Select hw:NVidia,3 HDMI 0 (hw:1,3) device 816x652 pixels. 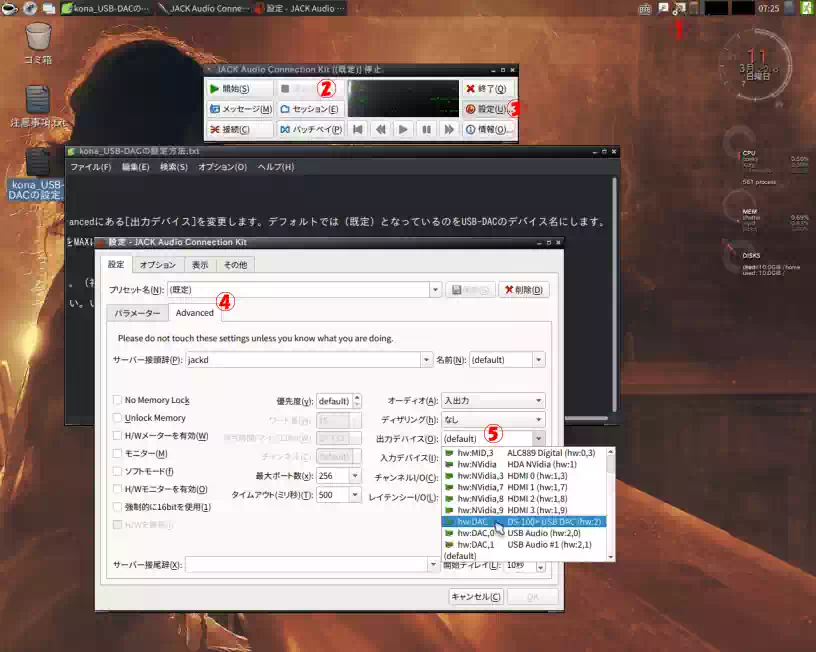click(x=524, y=476)
